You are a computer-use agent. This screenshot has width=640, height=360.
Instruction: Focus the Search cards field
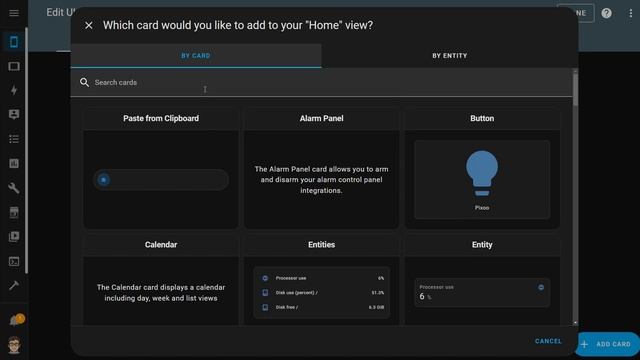click(322, 82)
